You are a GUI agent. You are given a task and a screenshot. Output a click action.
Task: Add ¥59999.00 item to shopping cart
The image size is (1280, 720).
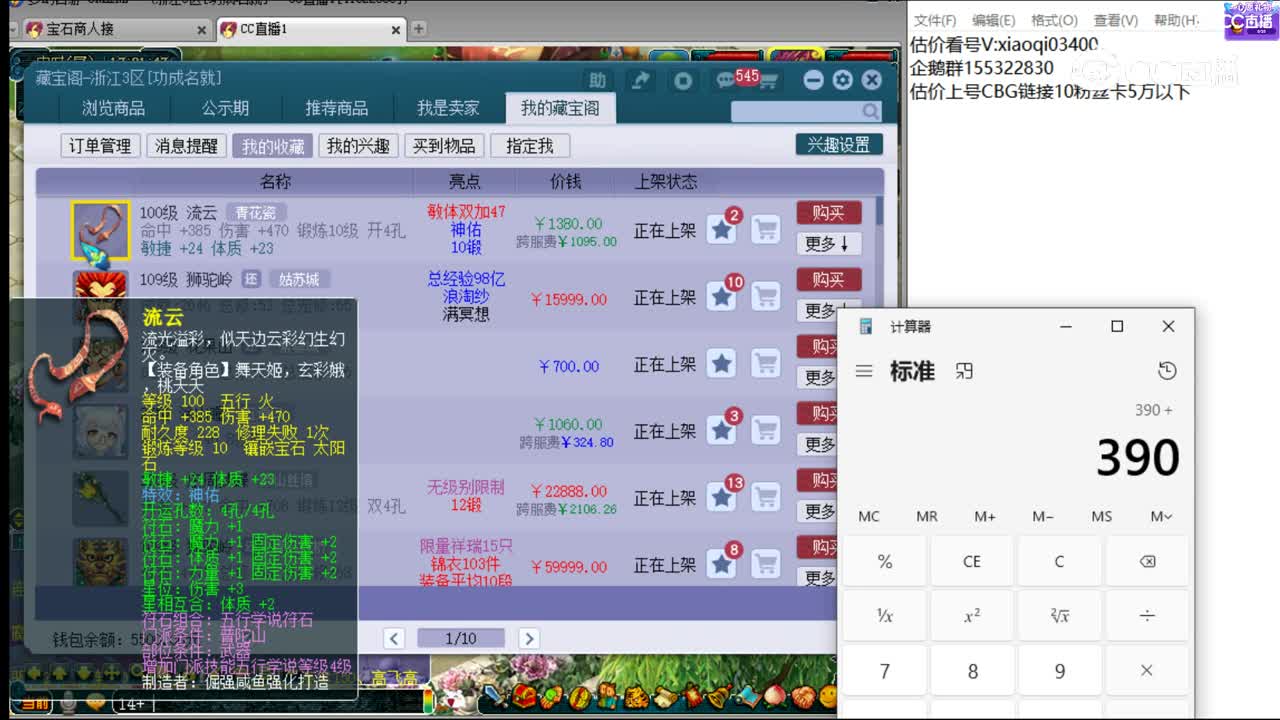[x=766, y=565]
